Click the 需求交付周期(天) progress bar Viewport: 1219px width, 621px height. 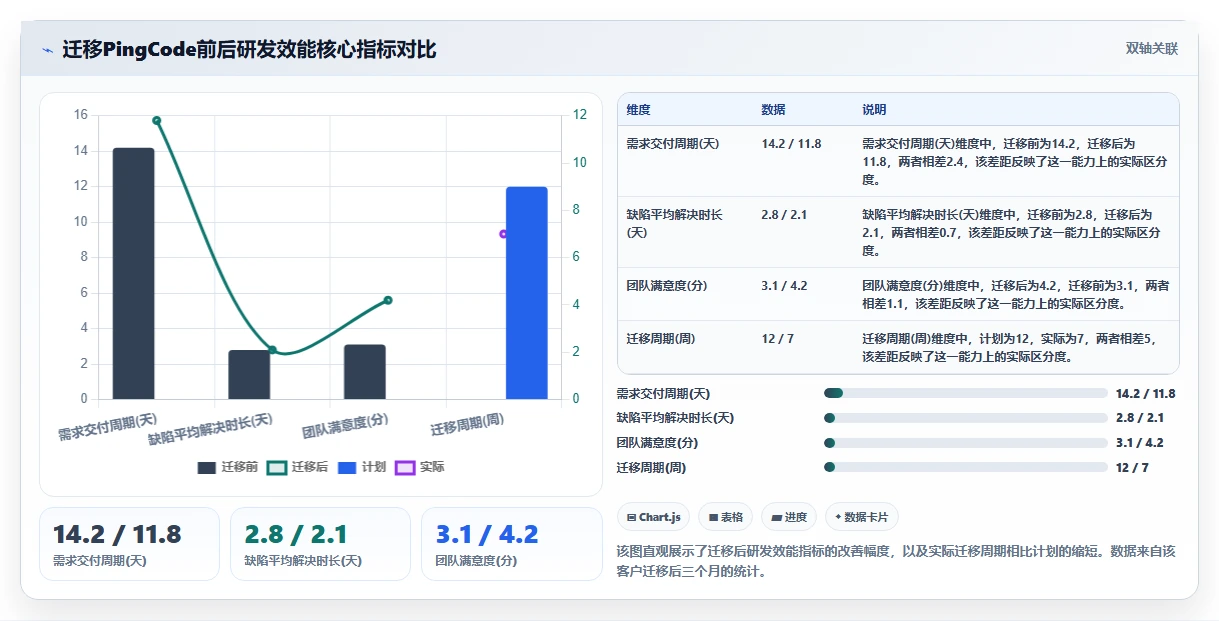coord(966,393)
